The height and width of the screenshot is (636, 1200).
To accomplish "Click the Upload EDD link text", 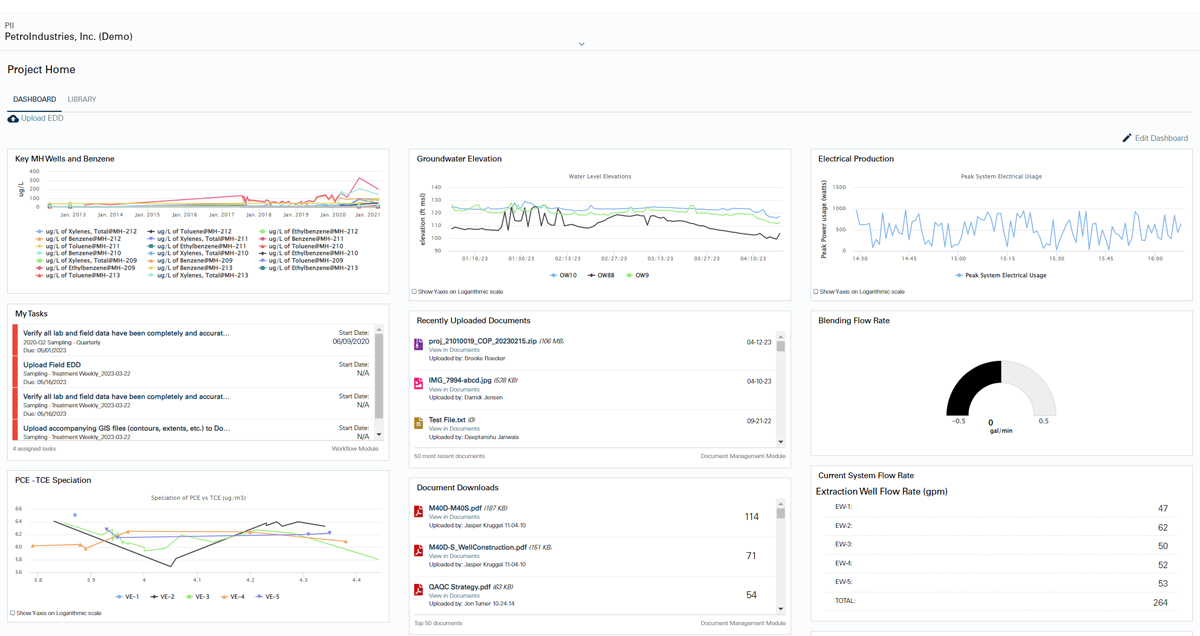I will (43, 118).
